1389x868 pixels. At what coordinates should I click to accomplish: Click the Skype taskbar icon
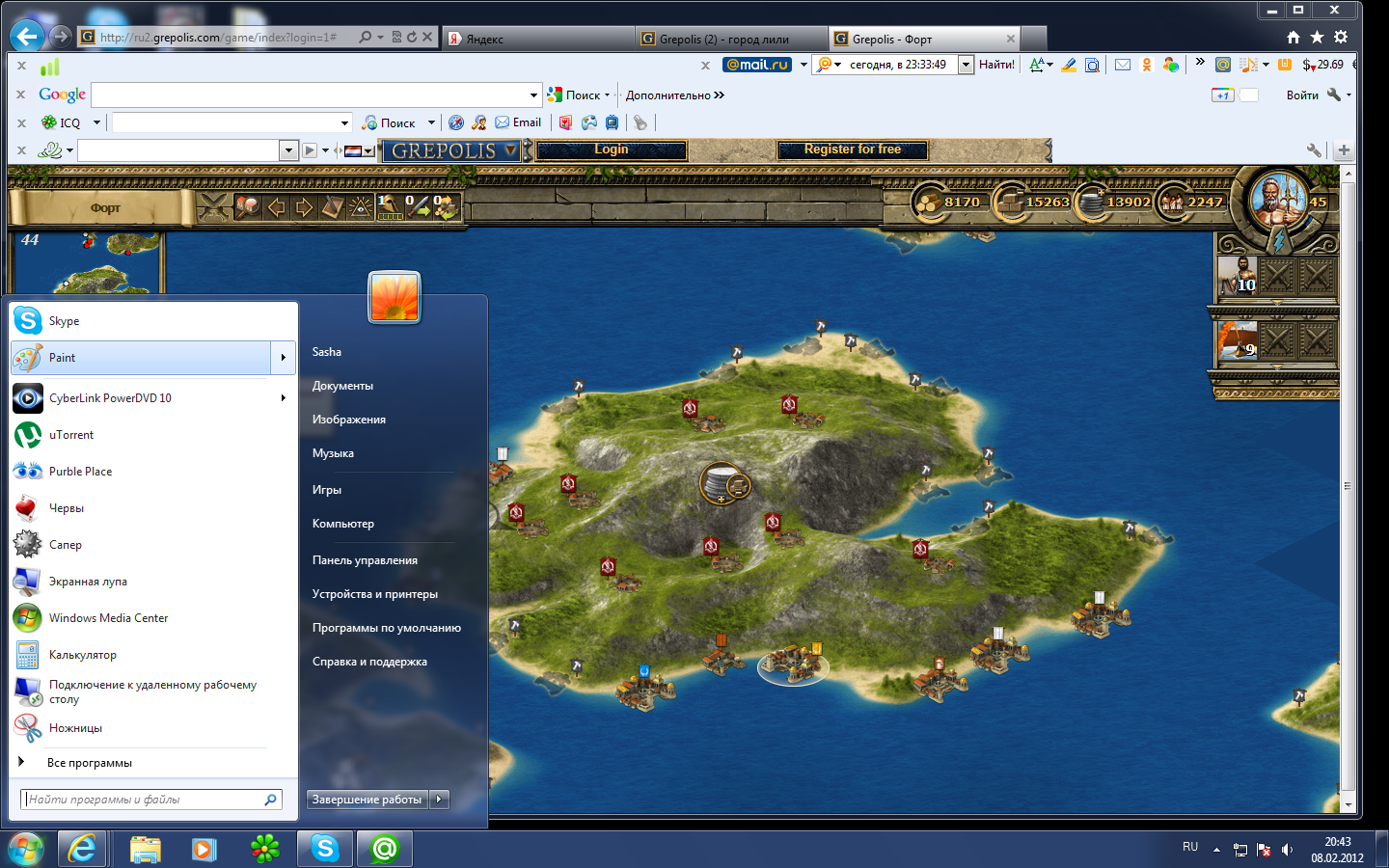click(325, 849)
